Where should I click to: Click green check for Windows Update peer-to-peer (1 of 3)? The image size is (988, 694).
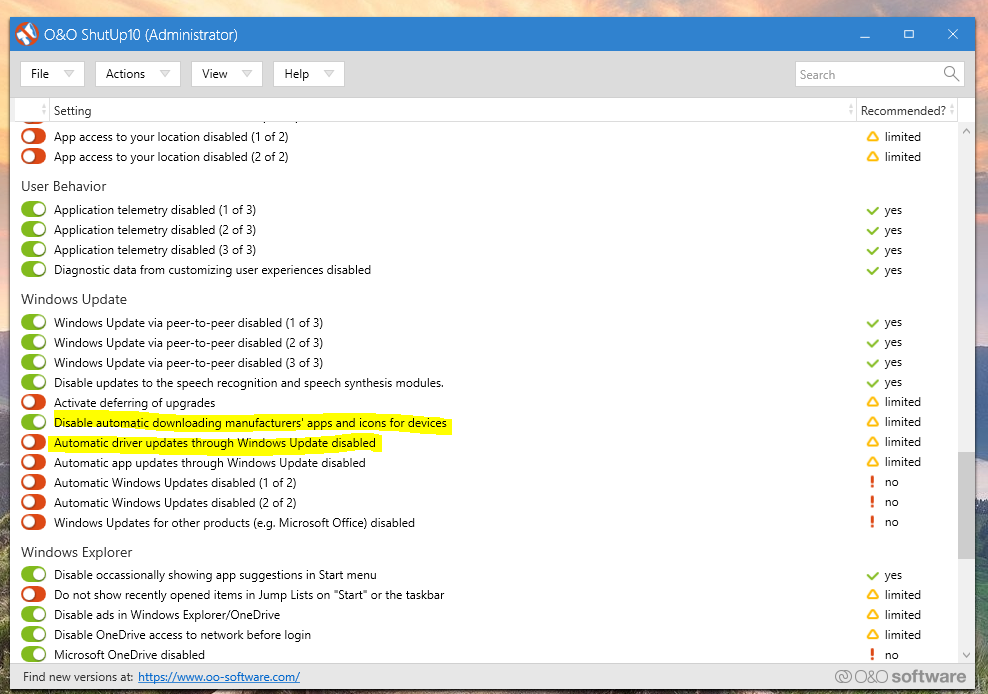tap(873, 323)
